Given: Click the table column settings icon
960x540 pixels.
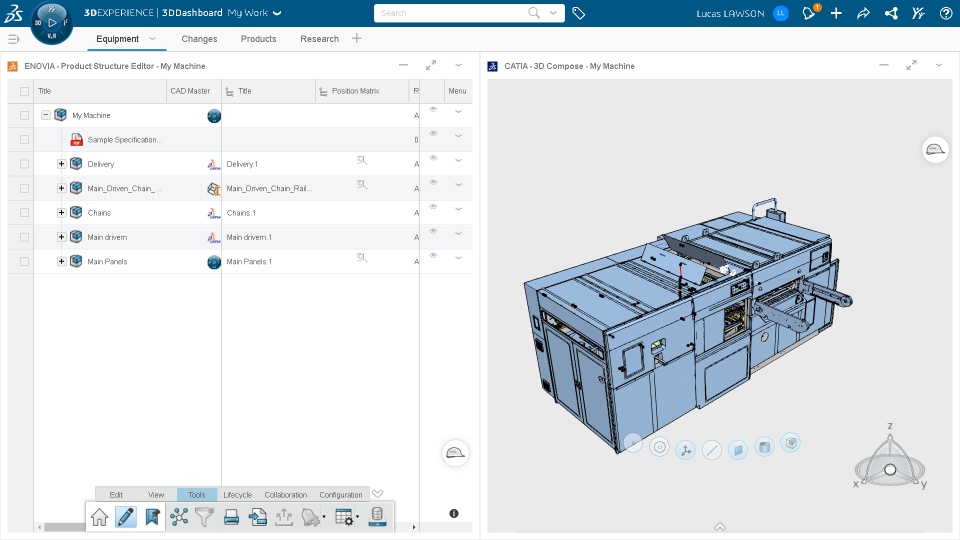Looking at the screenshot, I should [x=345, y=517].
